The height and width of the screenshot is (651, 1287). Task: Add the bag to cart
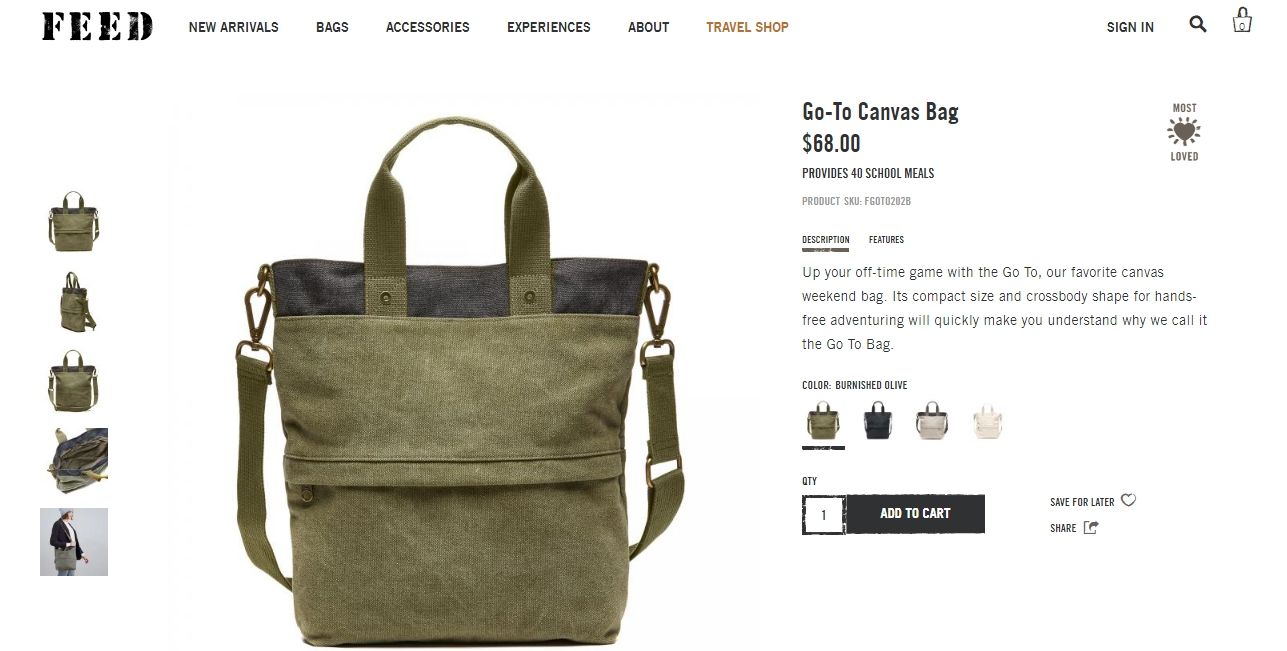point(915,514)
